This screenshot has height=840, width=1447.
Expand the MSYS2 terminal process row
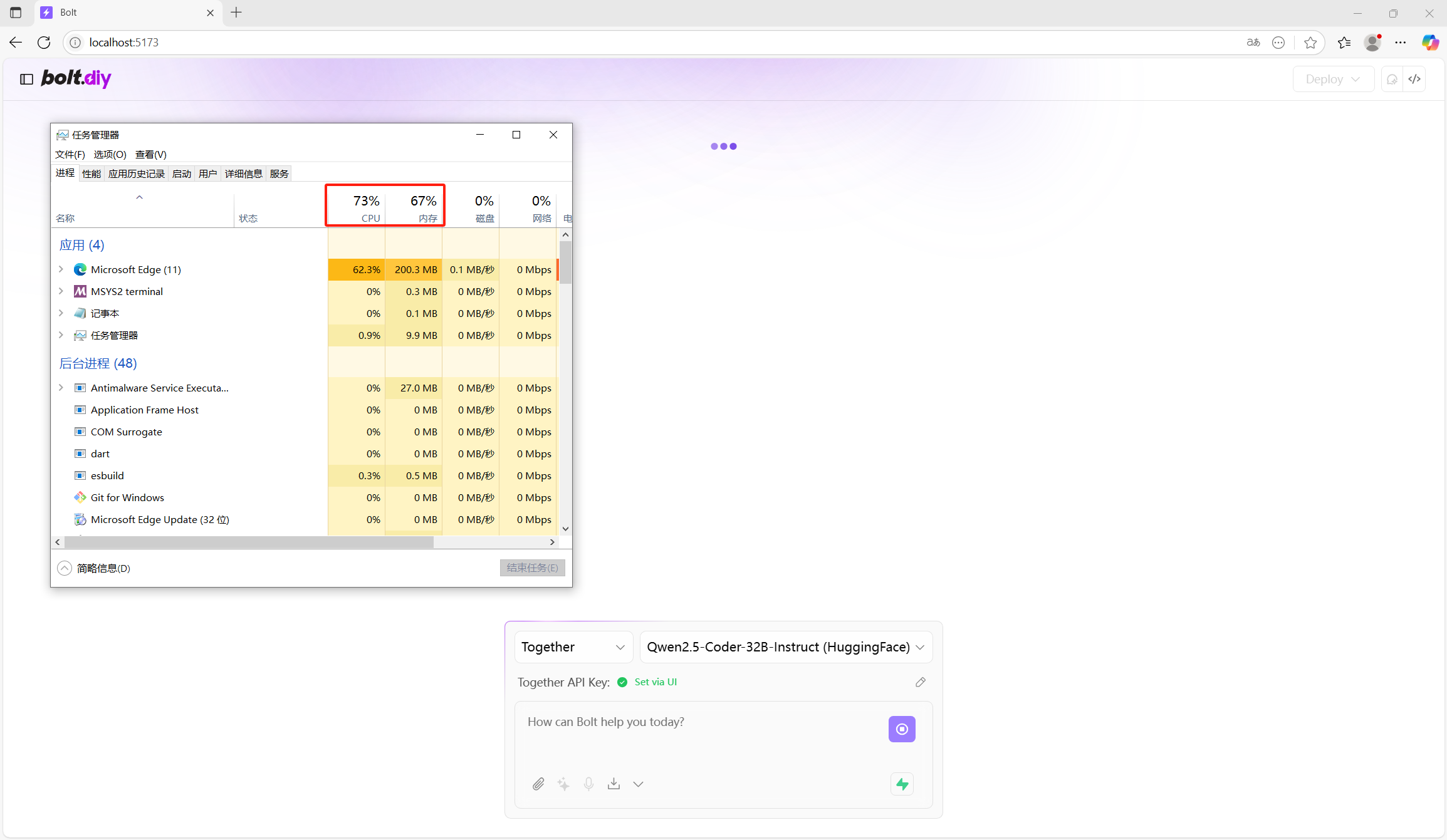click(x=61, y=291)
